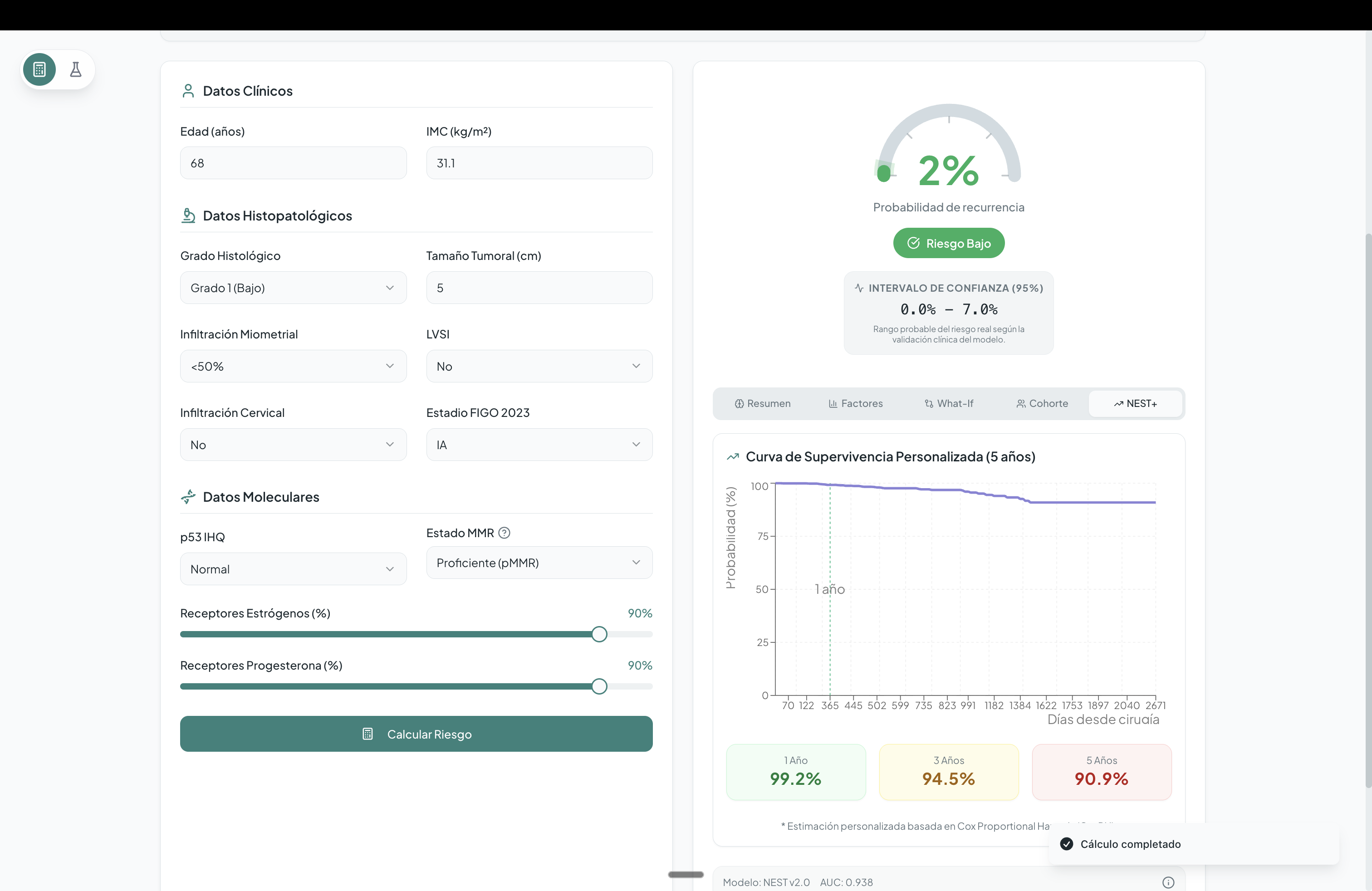Click the Receptores Estrógenos slider handle
Image resolution: width=1372 pixels, height=891 pixels.
[x=599, y=634]
